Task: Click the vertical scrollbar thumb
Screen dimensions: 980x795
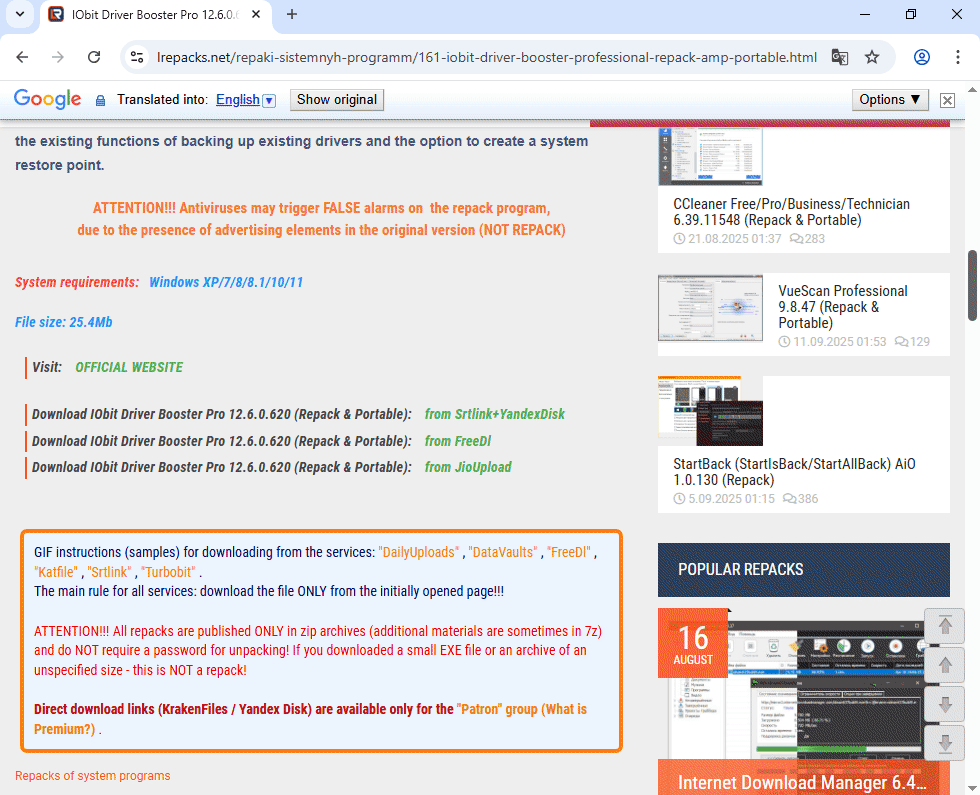Action: (972, 286)
